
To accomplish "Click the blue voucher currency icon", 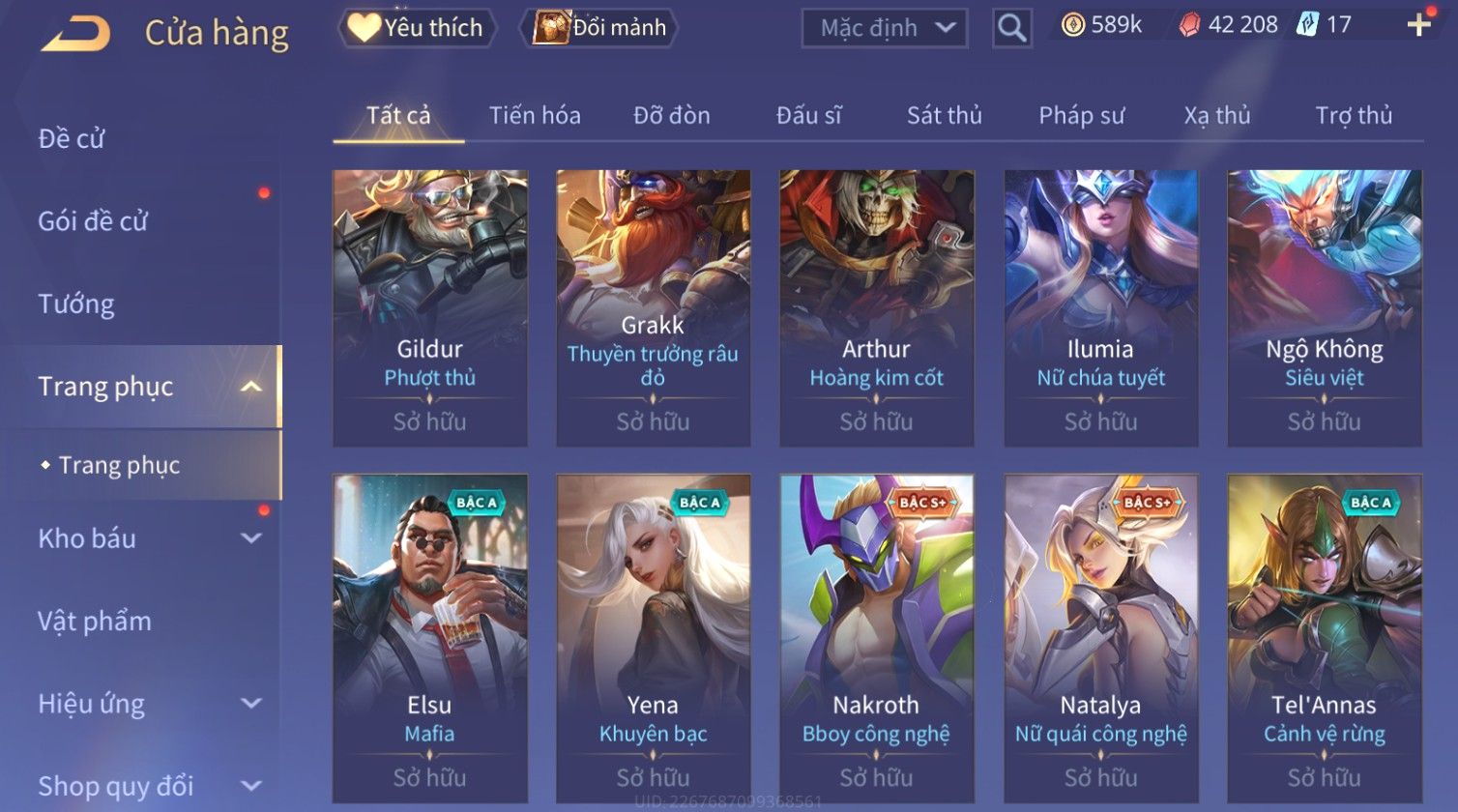I will [1306, 25].
